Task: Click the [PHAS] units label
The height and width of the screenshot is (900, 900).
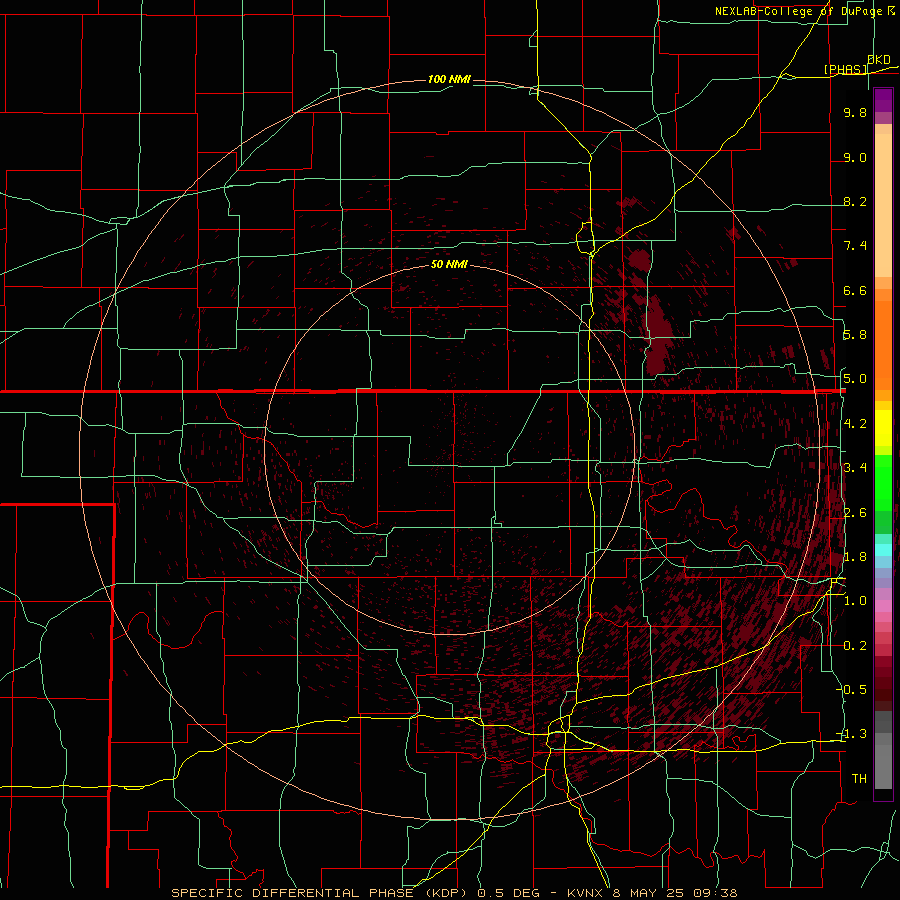Action: pyautogui.click(x=846, y=69)
